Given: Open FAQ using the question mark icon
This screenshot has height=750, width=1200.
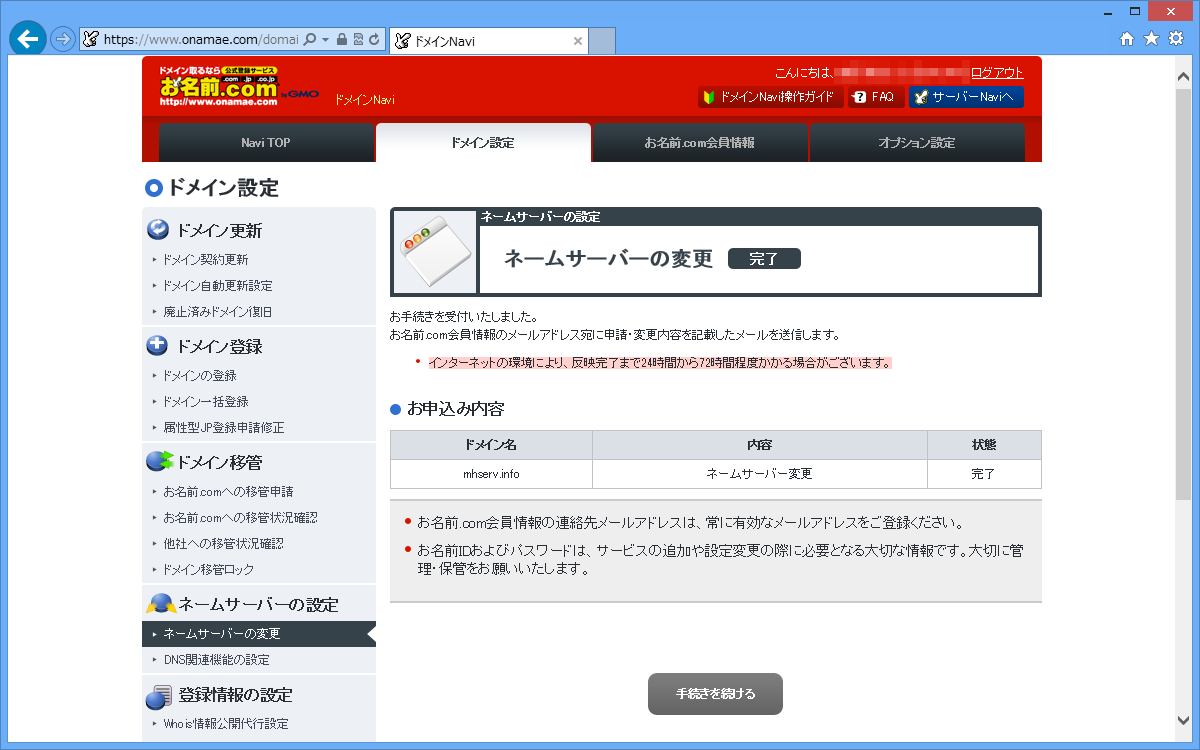Looking at the screenshot, I should [875, 97].
